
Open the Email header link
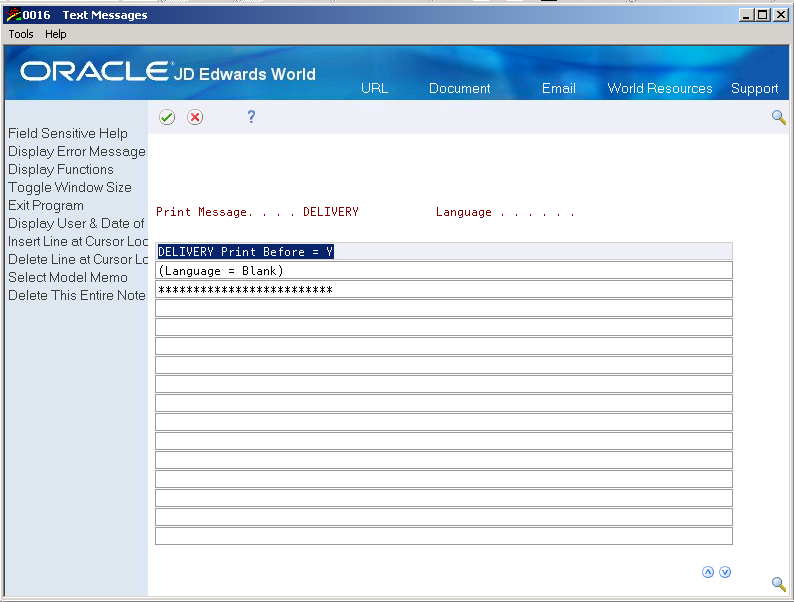click(x=559, y=88)
